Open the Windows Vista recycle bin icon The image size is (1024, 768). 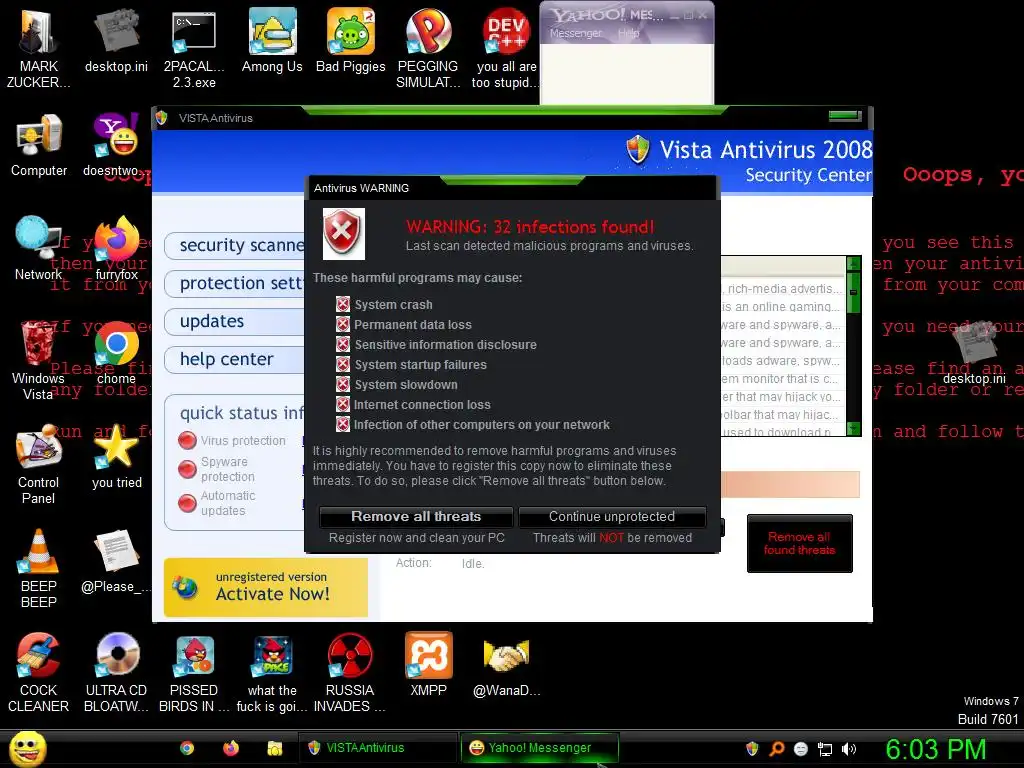[38, 359]
